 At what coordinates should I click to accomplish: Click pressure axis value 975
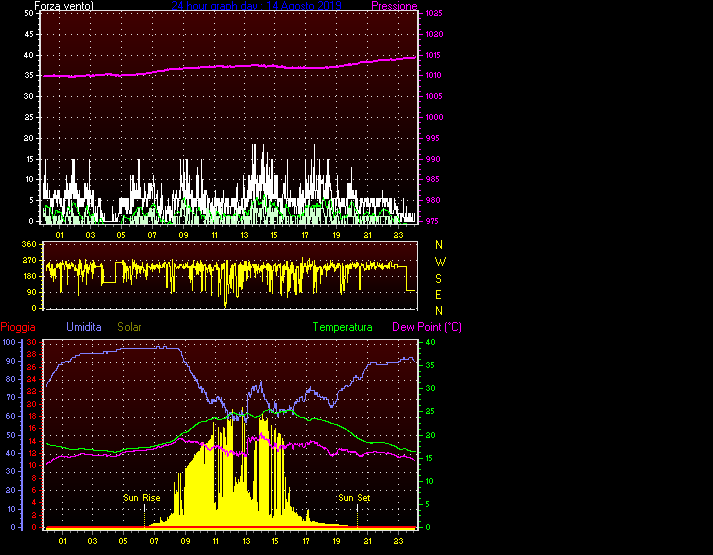coord(432,221)
